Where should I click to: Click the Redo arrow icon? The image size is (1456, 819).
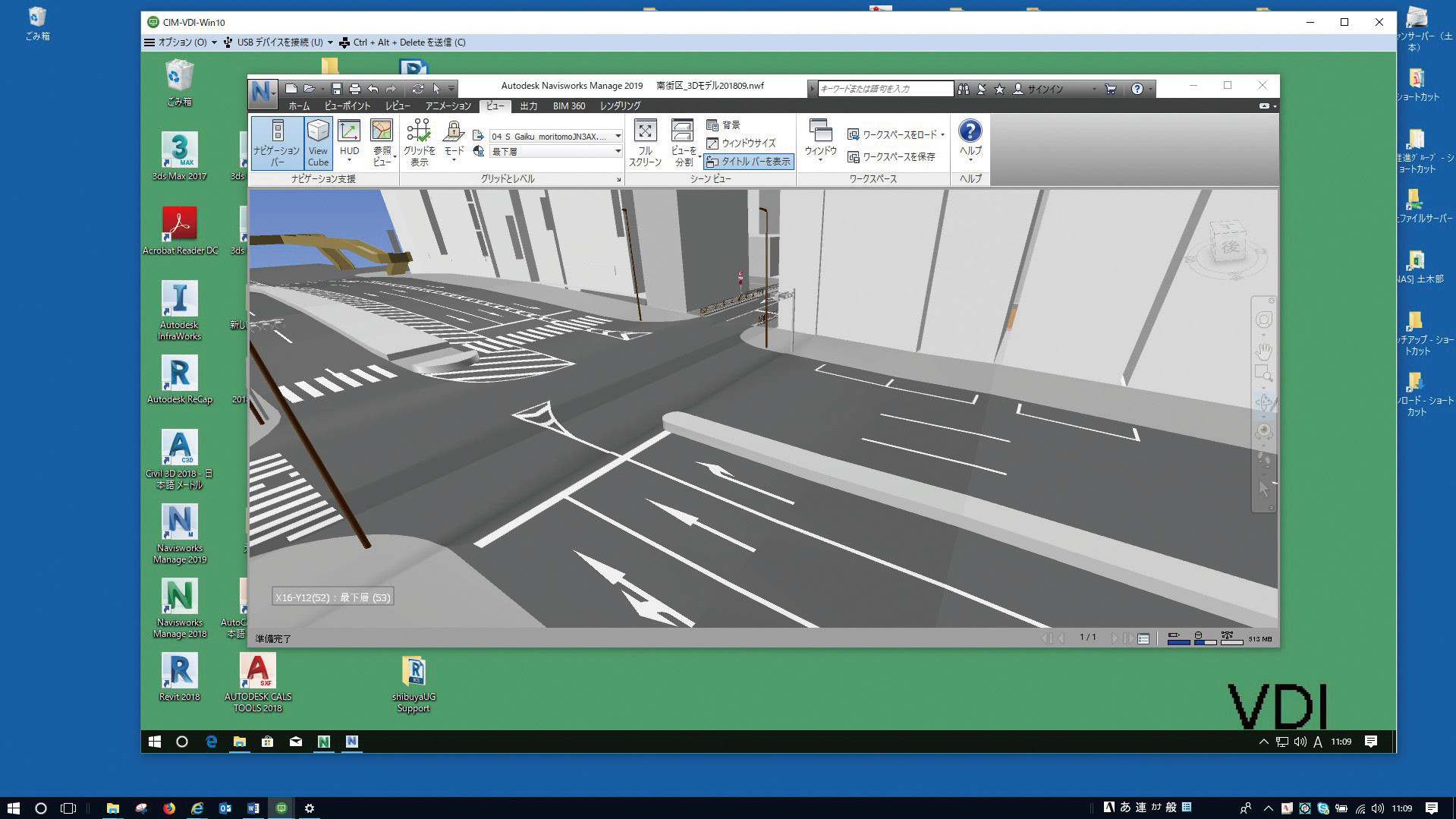click(391, 89)
